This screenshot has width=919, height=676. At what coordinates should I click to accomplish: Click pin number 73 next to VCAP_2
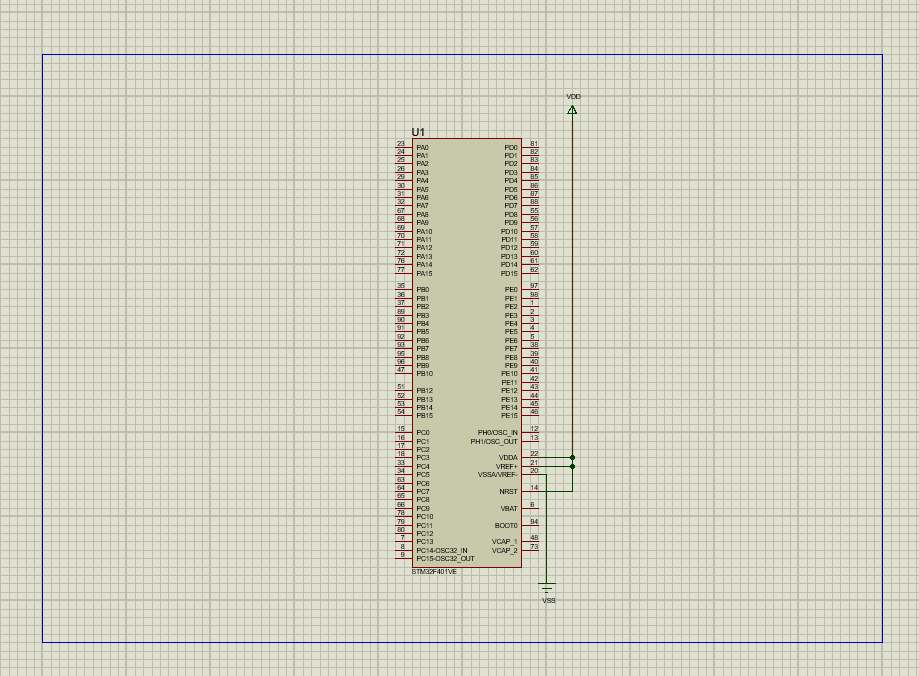[534, 546]
